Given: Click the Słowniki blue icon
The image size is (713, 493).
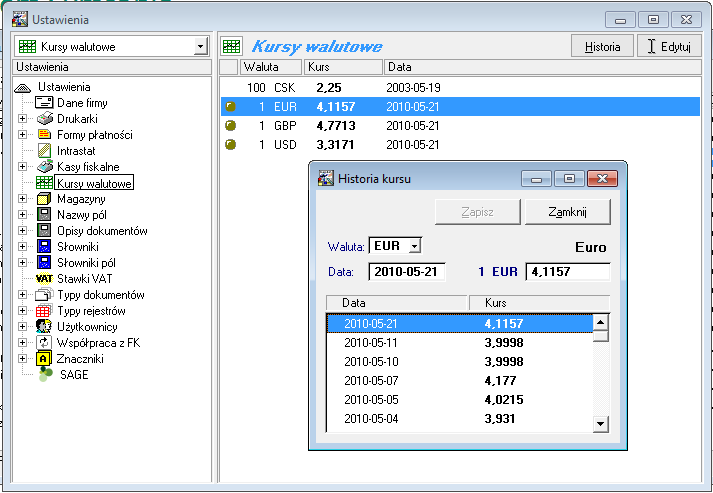Looking at the screenshot, I should (x=44, y=246).
